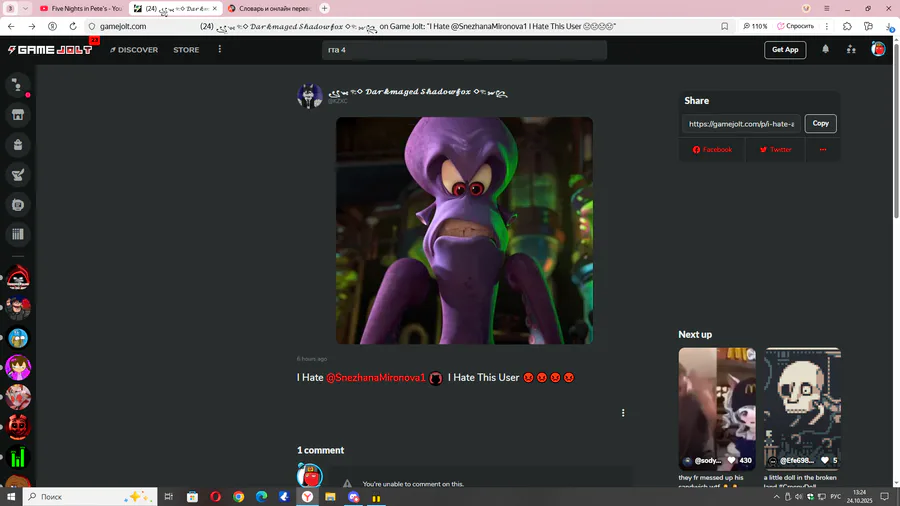Open the backpack sidebar icon
The image size is (900, 506).
pyautogui.click(x=18, y=145)
